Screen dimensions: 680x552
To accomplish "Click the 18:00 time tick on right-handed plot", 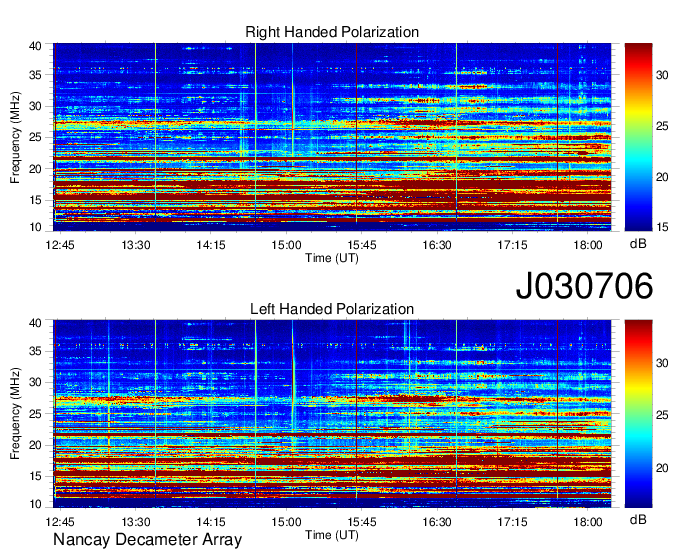I will click(x=588, y=245).
